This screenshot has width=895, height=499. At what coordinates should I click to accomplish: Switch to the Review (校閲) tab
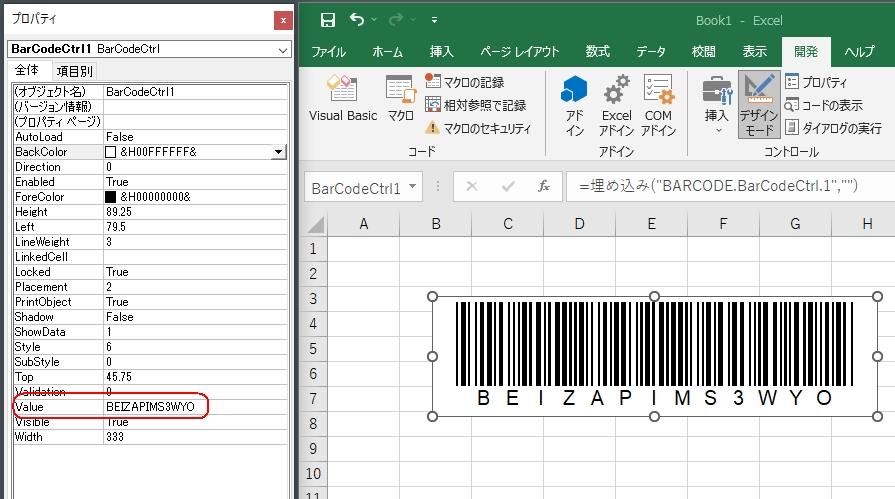[x=704, y=51]
